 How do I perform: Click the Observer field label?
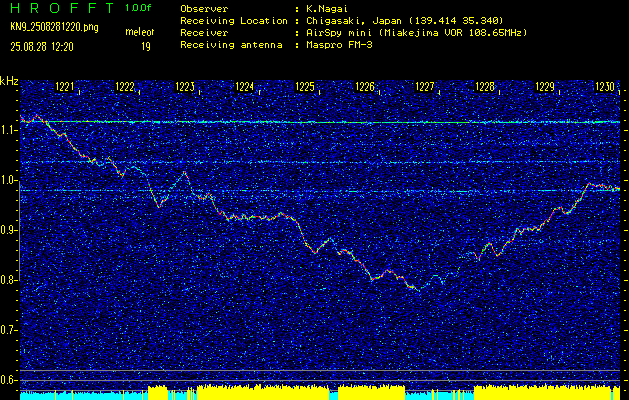[204, 8]
